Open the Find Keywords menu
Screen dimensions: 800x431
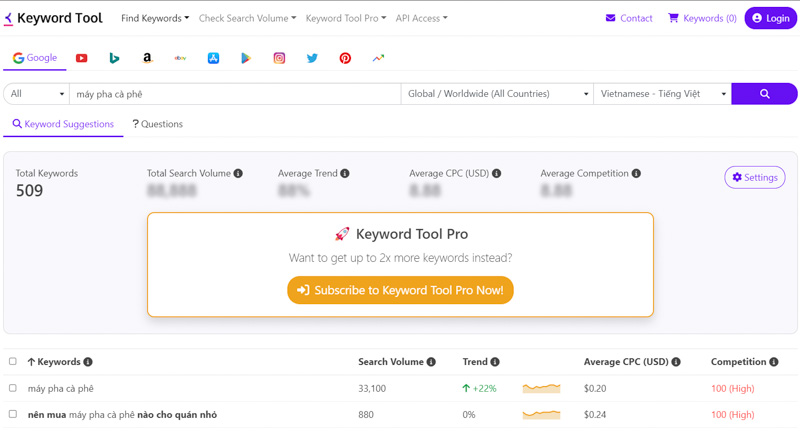click(x=155, y=18)
